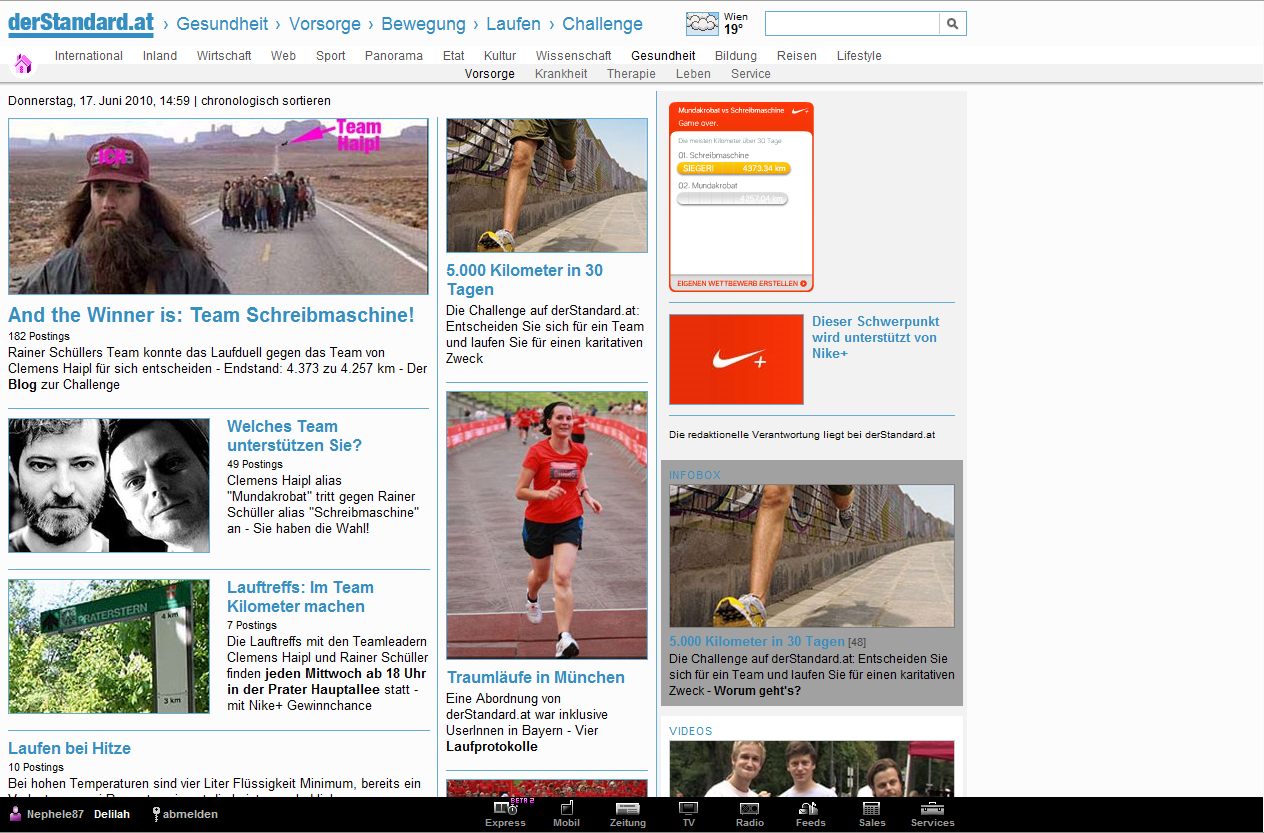Open the Wissenschaft section
Viewport: 1264px width, 833px height.
coord(574,56)
